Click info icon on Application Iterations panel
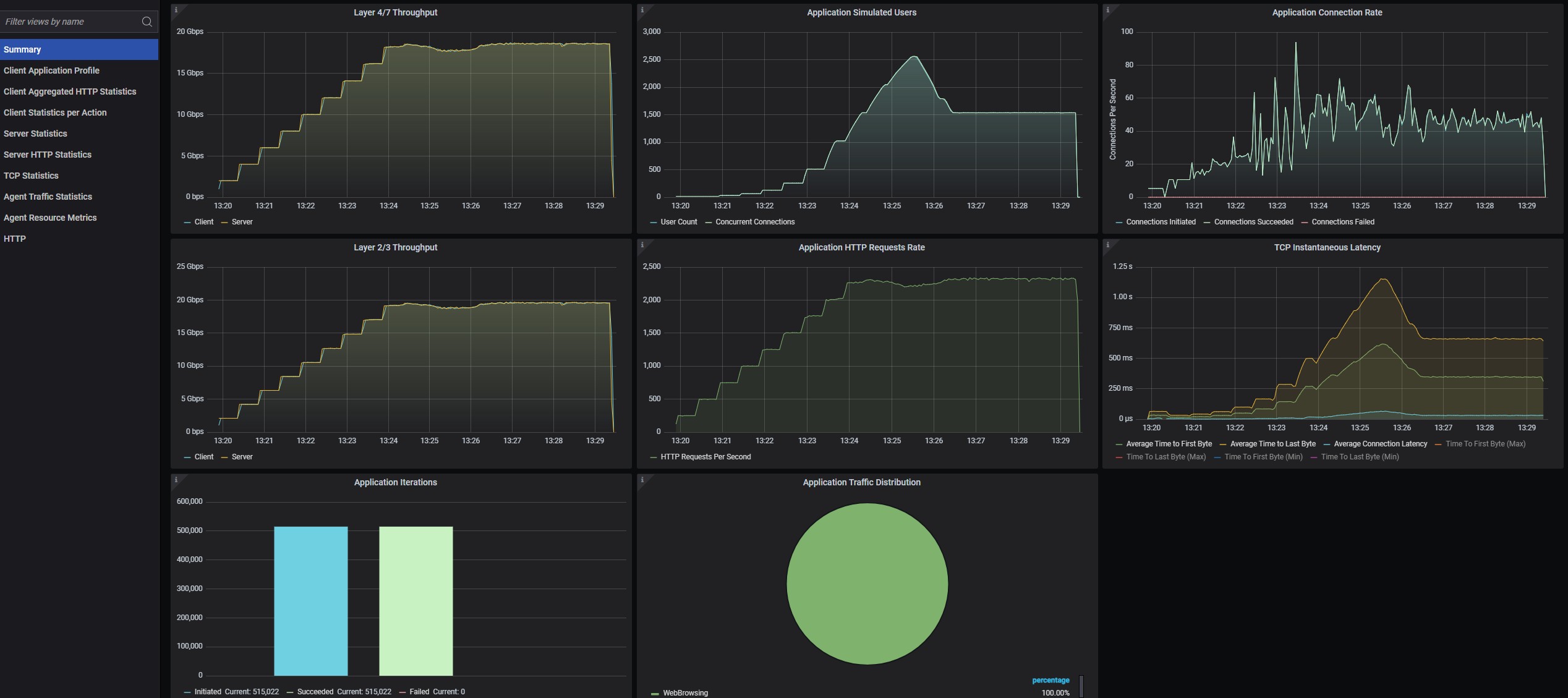Screen dimensions: 1568x698 (176, 480)
